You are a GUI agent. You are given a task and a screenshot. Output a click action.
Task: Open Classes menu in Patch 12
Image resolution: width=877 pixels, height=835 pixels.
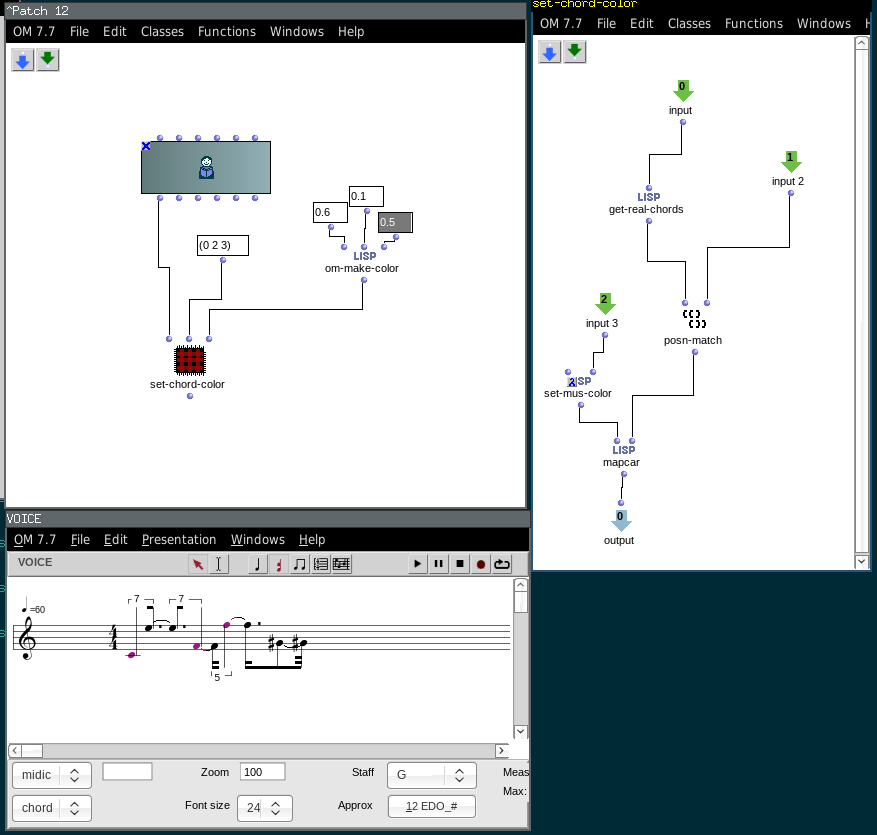pos(162,31)
